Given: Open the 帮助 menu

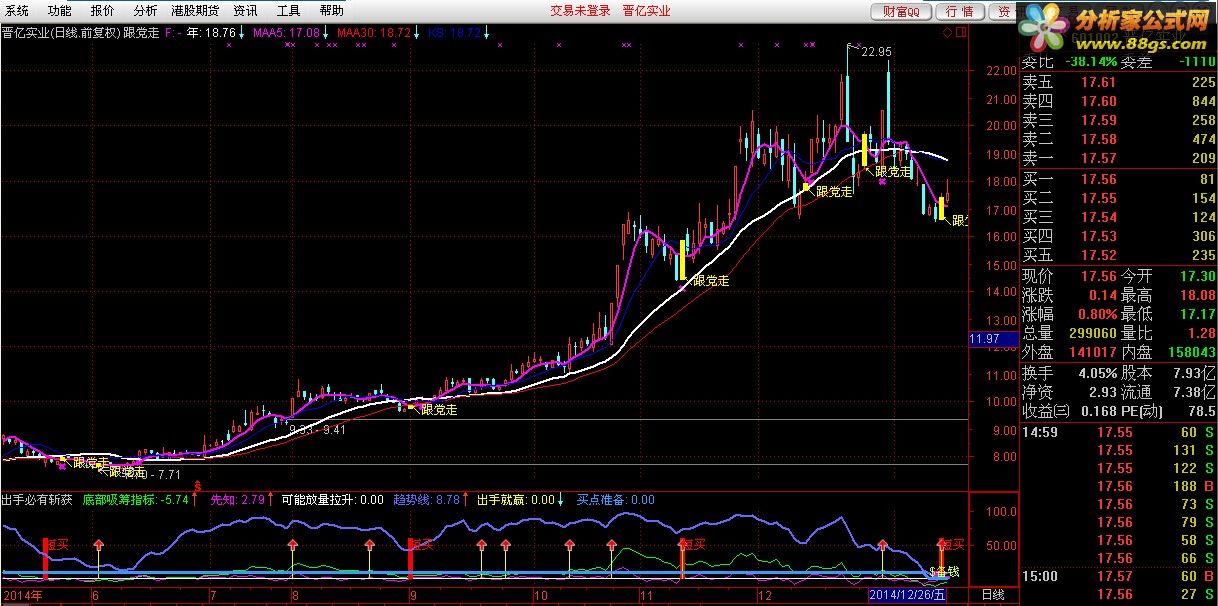Looking at the screenshot, I should 331,11.
